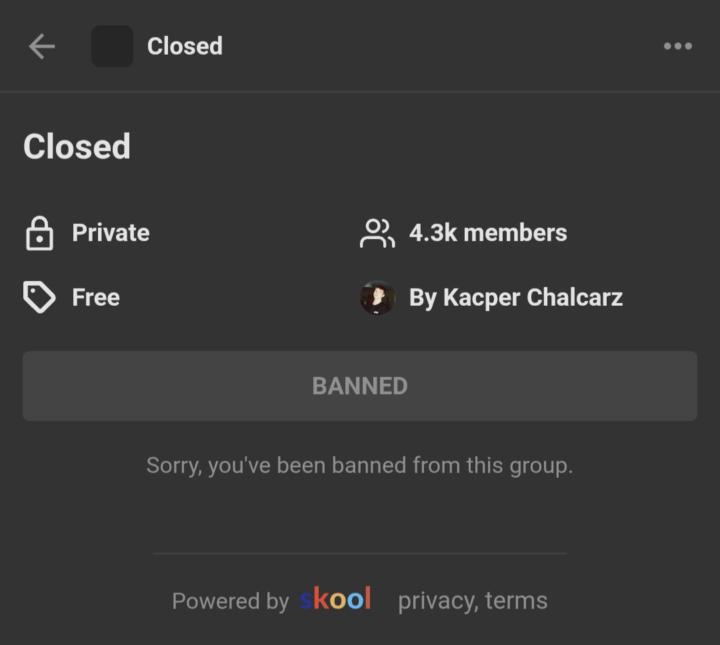Click the group avatar square in header

(112, 46)
